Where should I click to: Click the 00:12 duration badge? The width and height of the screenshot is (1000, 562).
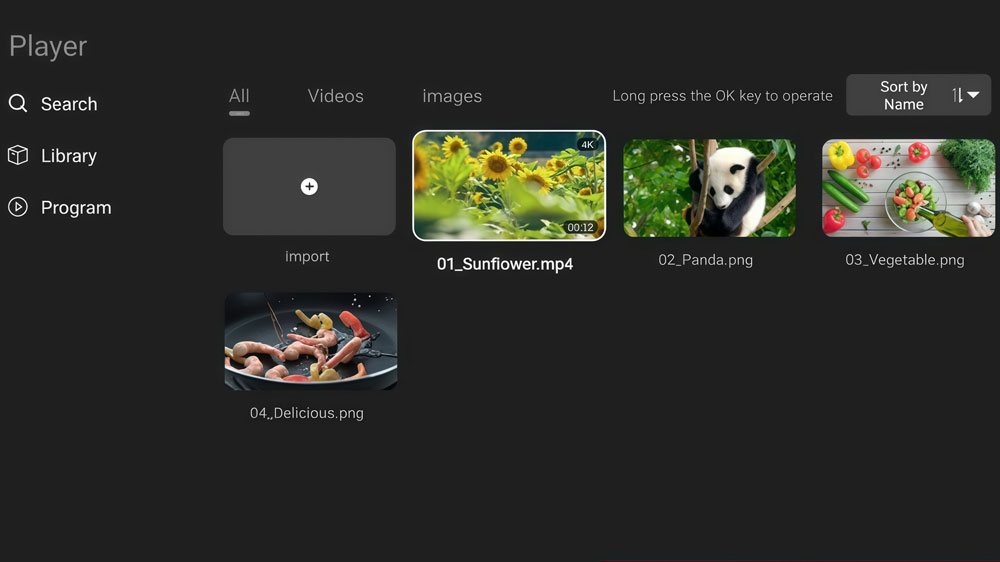[580, 227]
